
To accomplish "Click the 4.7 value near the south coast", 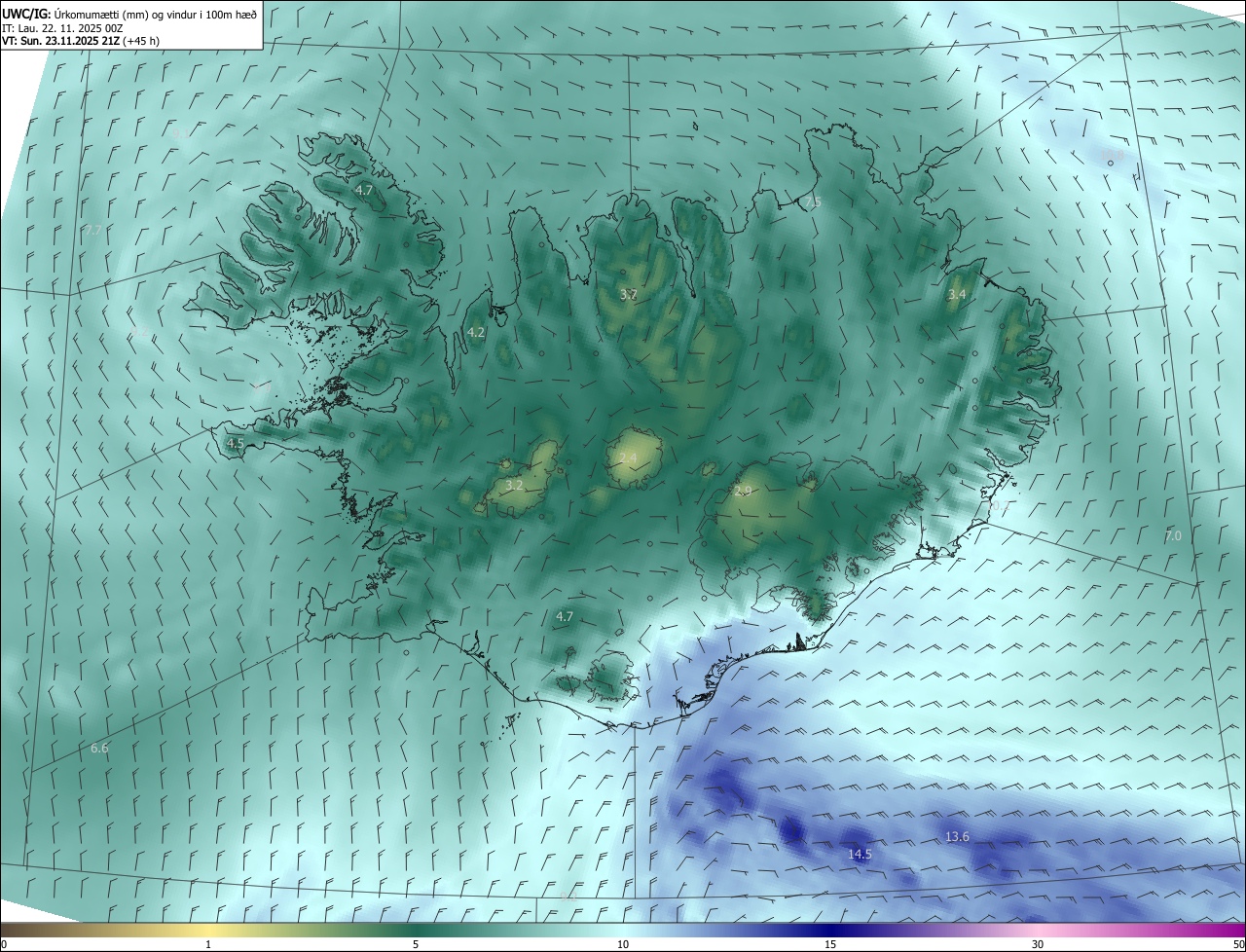I will (x=565, y=616).
